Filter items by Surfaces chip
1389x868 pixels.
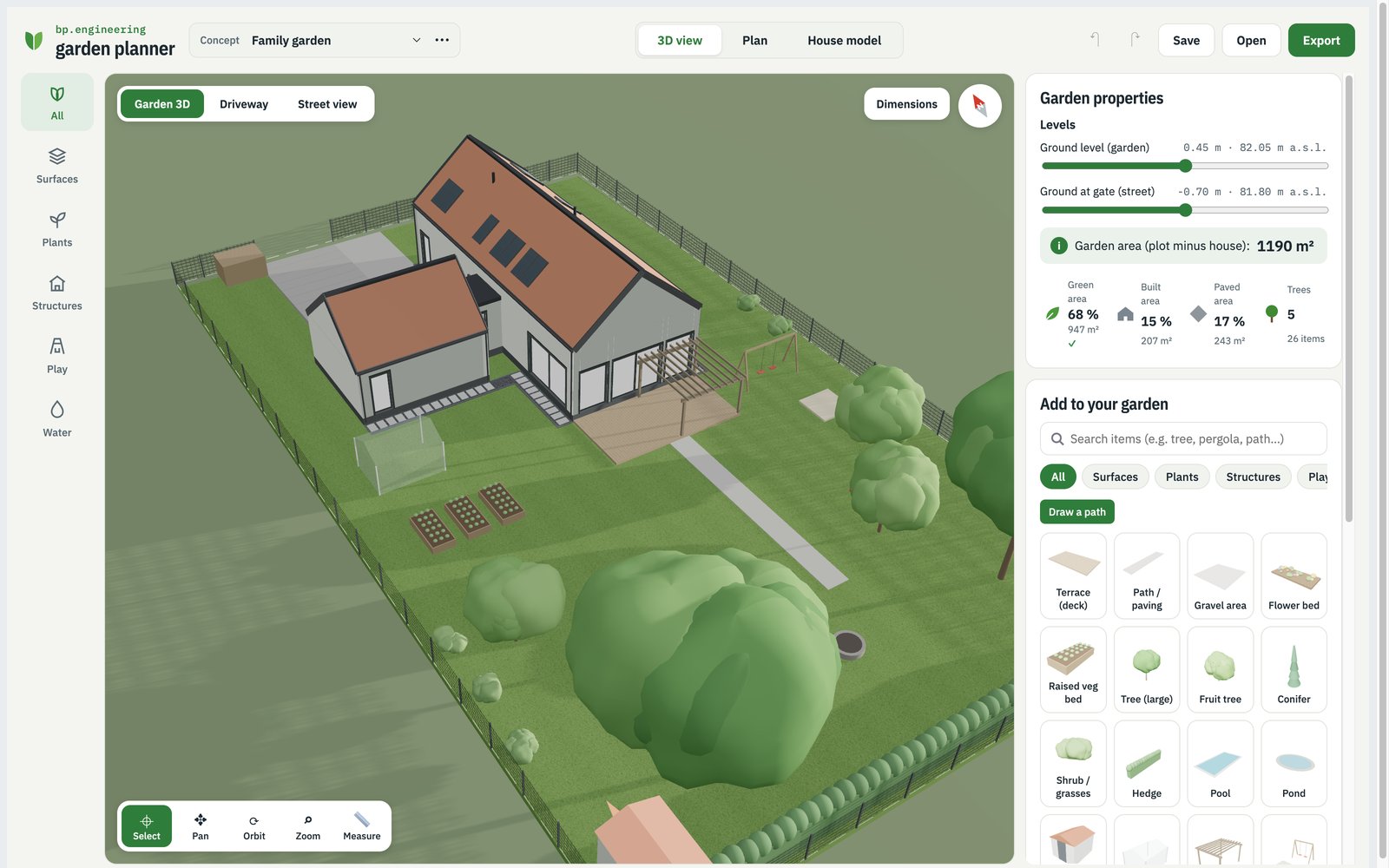click(1116, 477)
